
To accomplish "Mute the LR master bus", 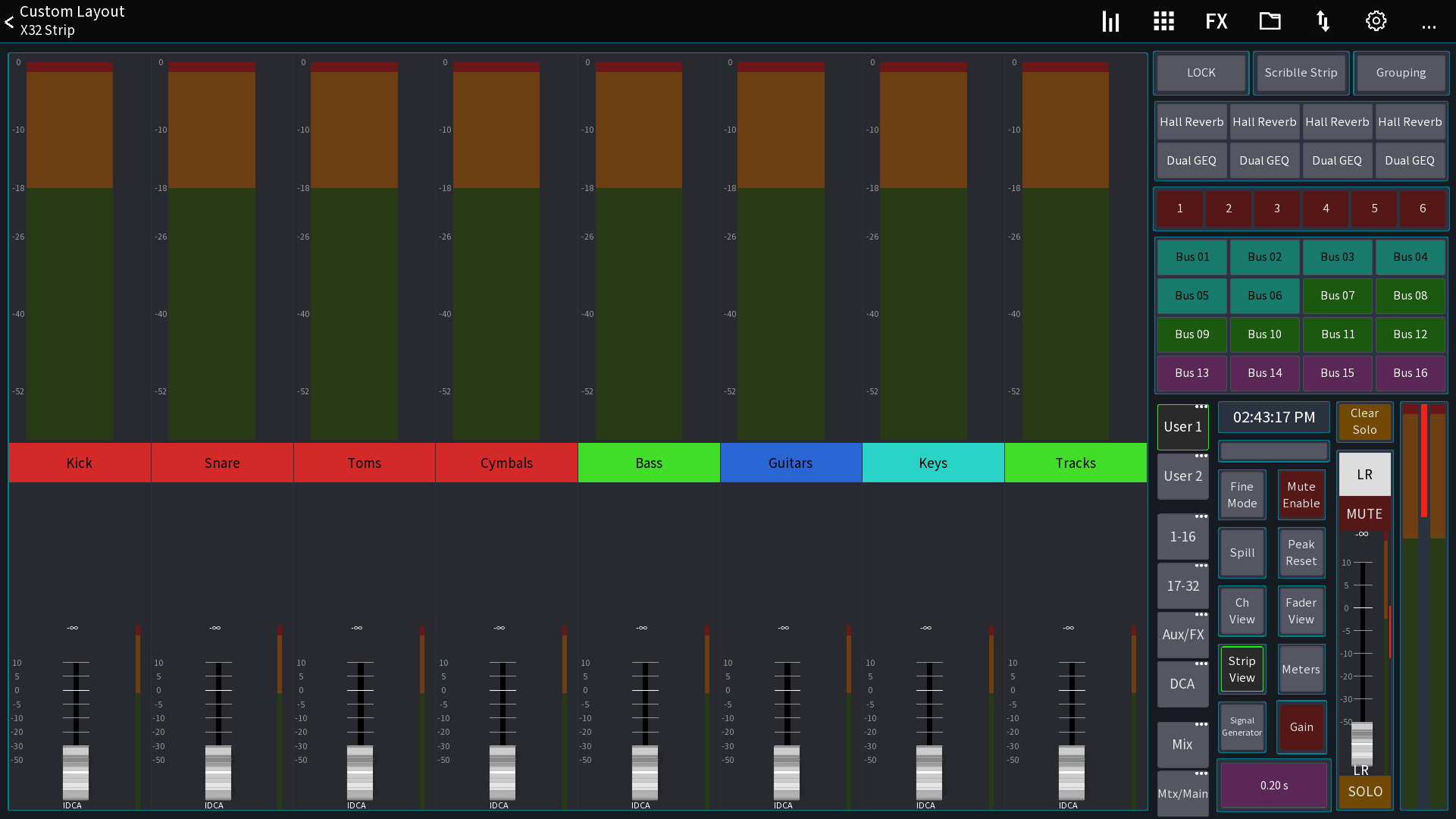I will pos(1364,513).
